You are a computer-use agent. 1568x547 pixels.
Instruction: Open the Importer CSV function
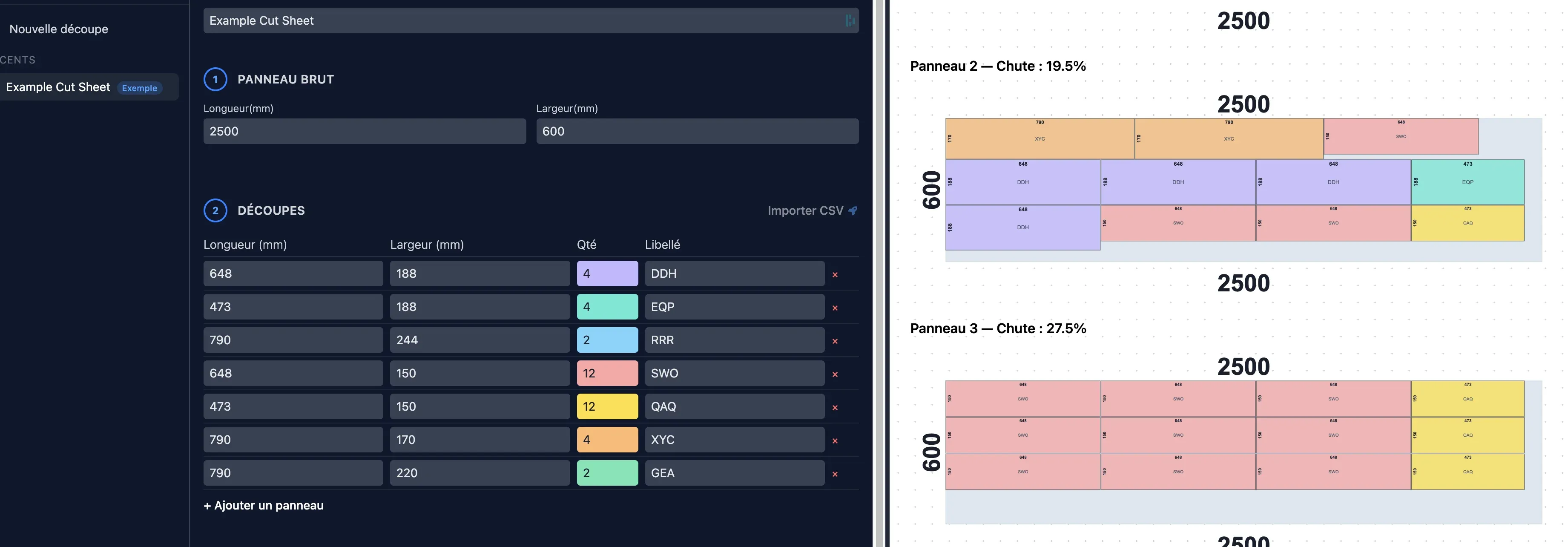805,211
